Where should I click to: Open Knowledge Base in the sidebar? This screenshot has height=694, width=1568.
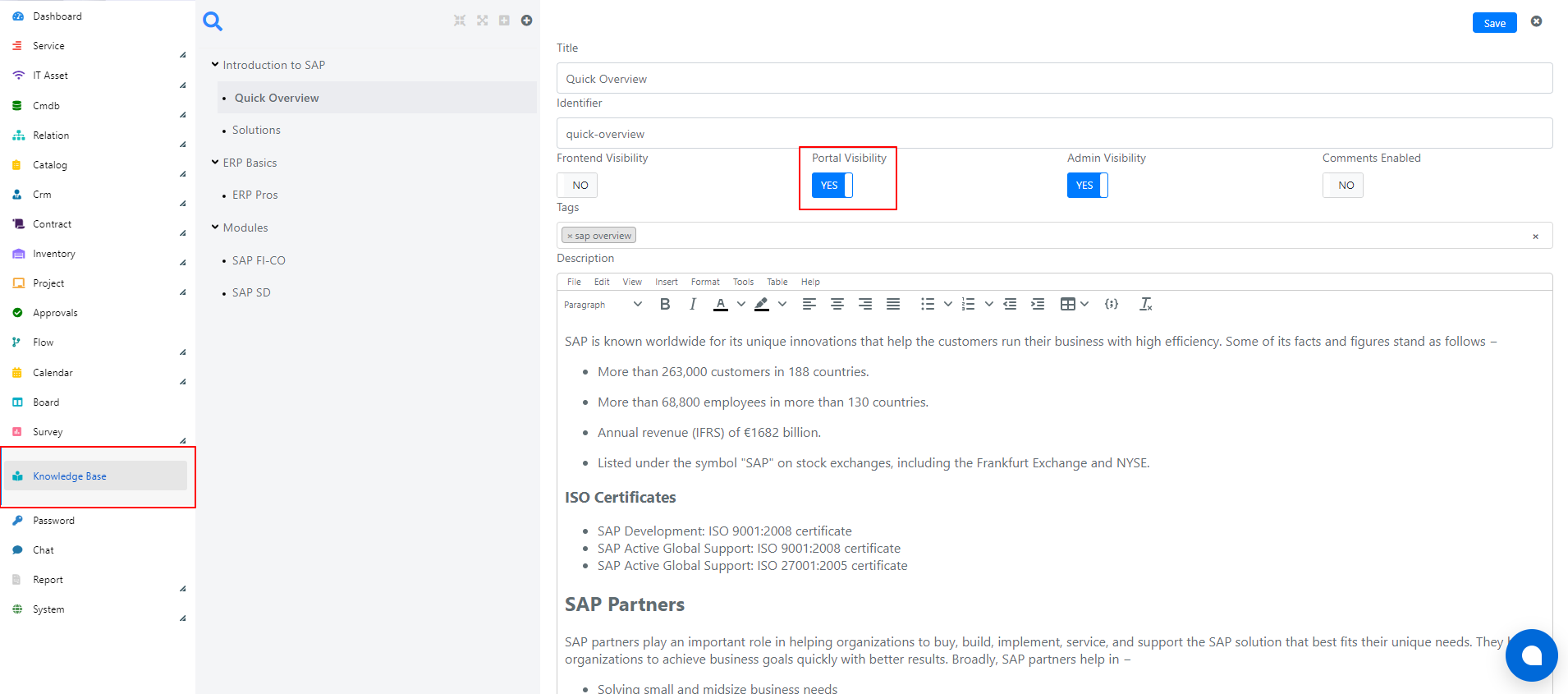pos(96,476)
